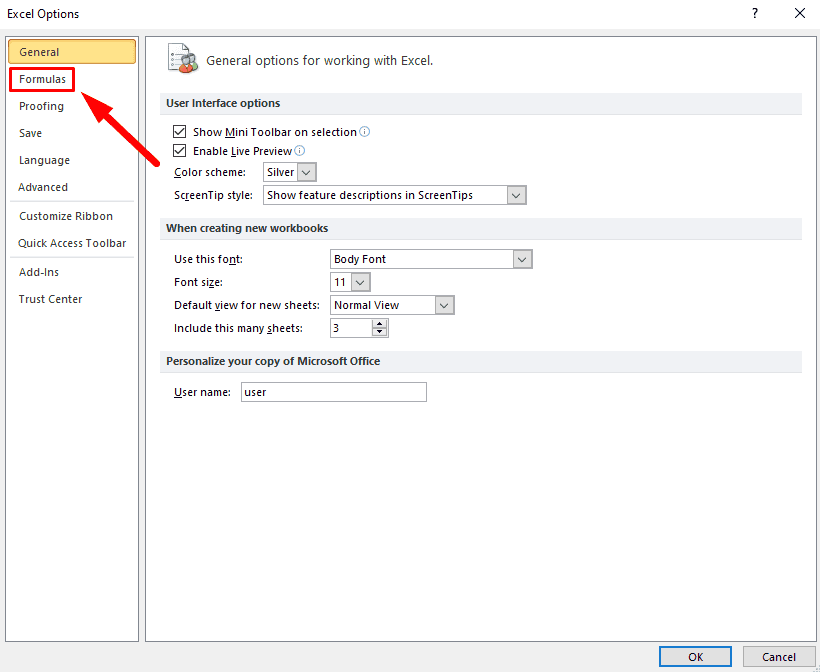
Task: Select the Formulas category
Action: tap(42, 79)
